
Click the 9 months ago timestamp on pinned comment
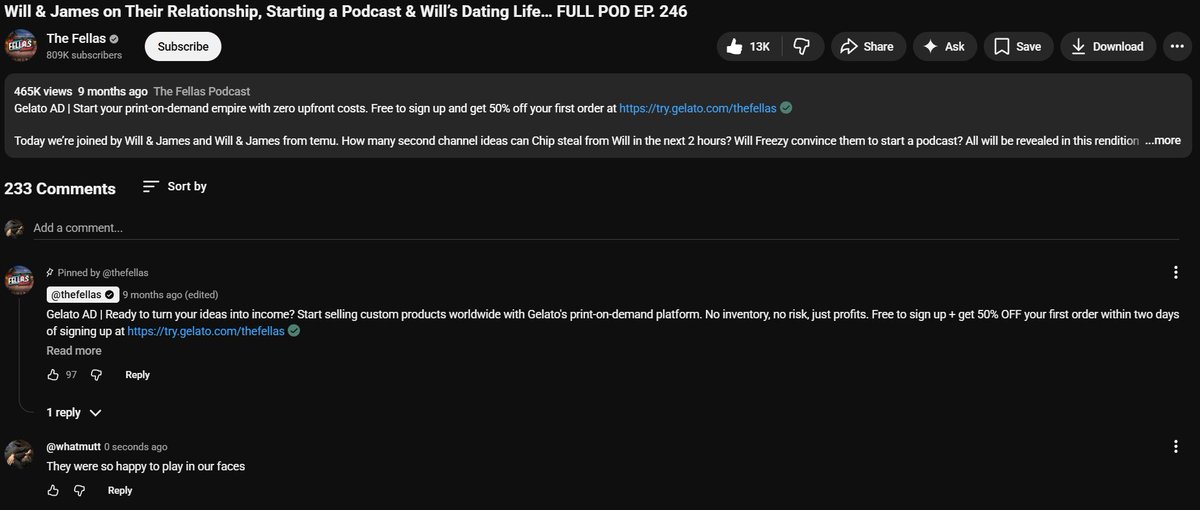tap(168, 295)
